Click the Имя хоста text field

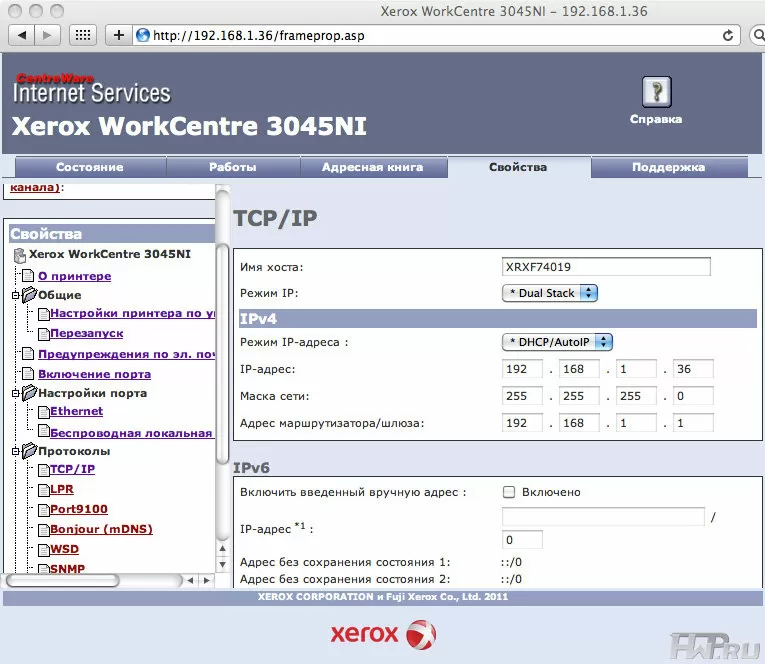tap(606, 267)
